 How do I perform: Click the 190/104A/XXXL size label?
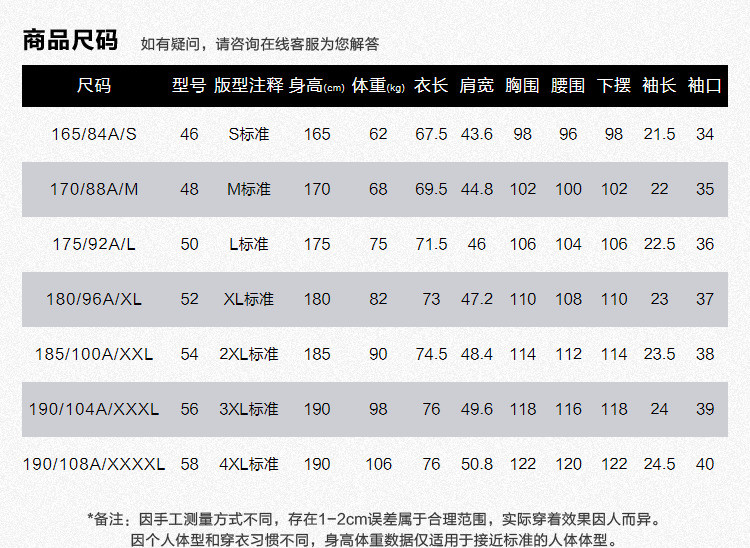pos(95,409)
